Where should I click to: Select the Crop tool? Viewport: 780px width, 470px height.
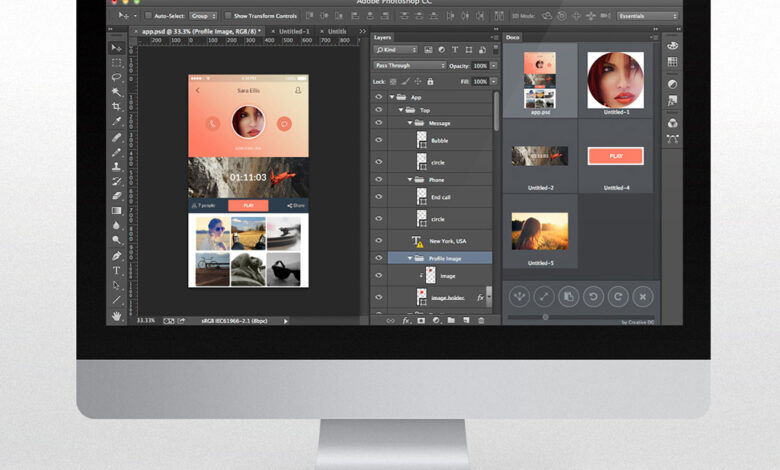pos(117,106)
